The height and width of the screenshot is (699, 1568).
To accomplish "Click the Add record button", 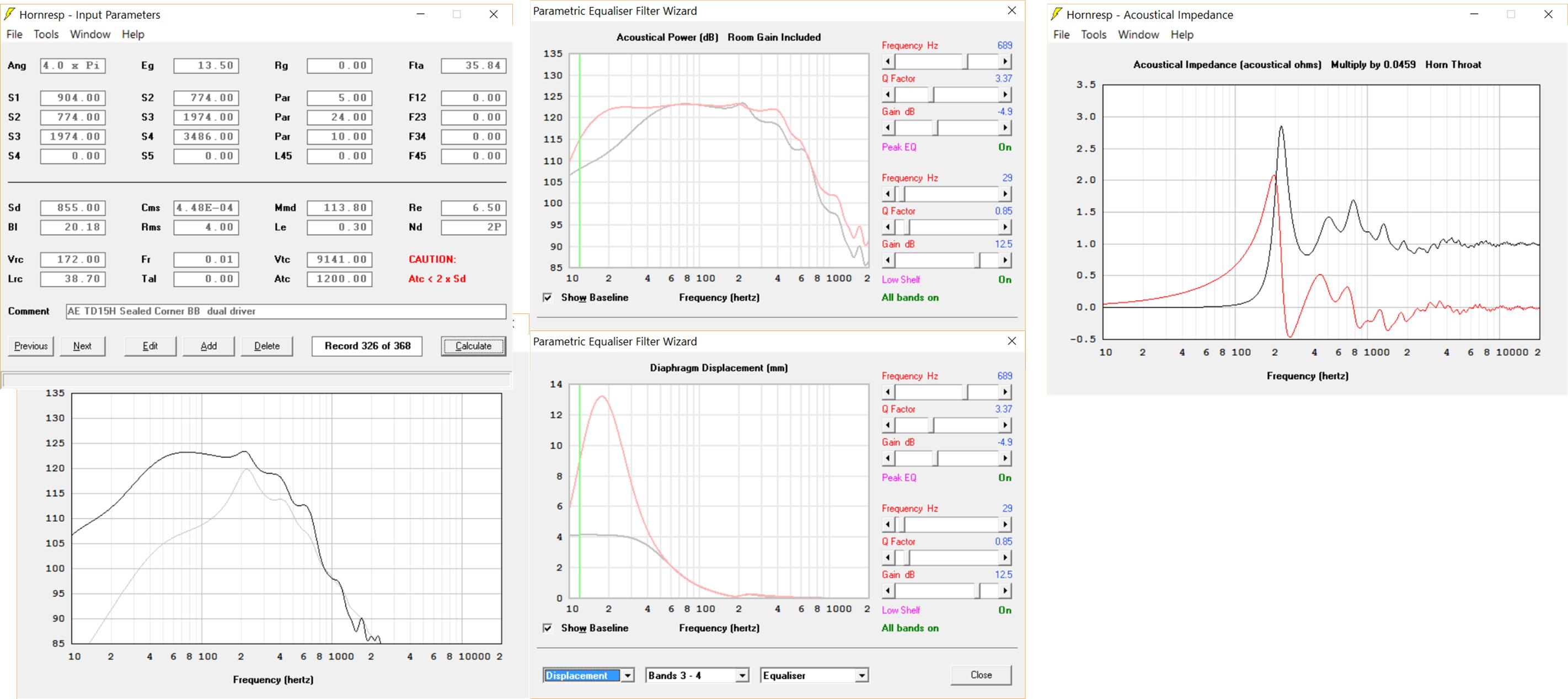I will [209, 346].
